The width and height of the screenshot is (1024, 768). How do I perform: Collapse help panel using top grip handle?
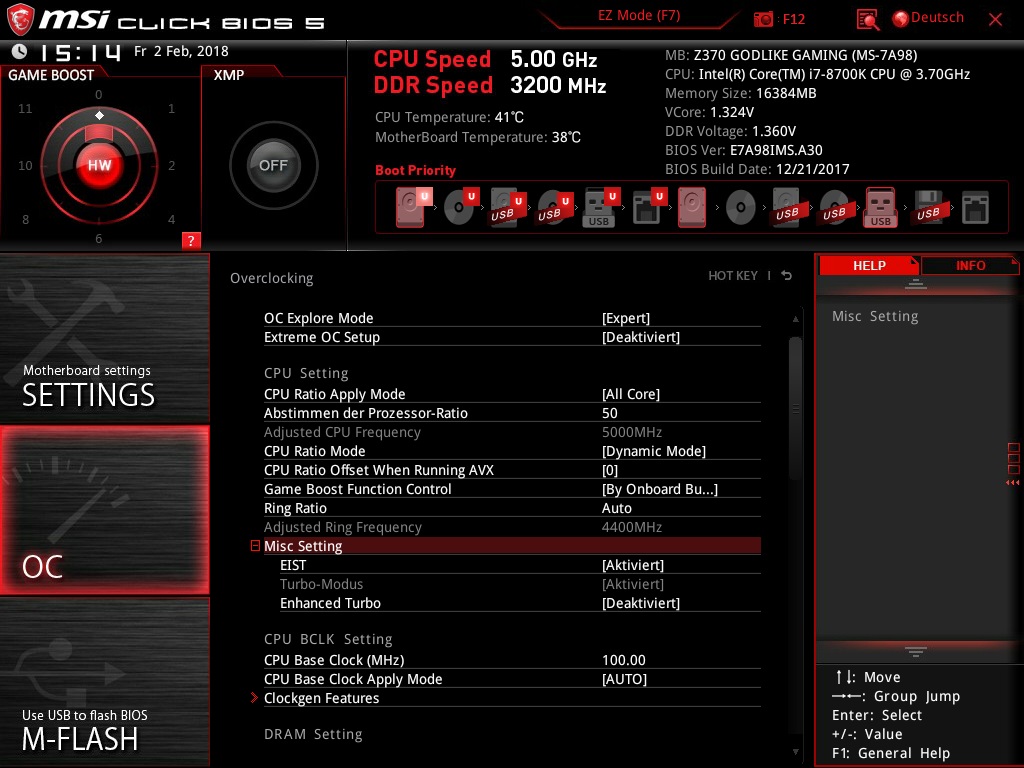(x=916, y=283)
